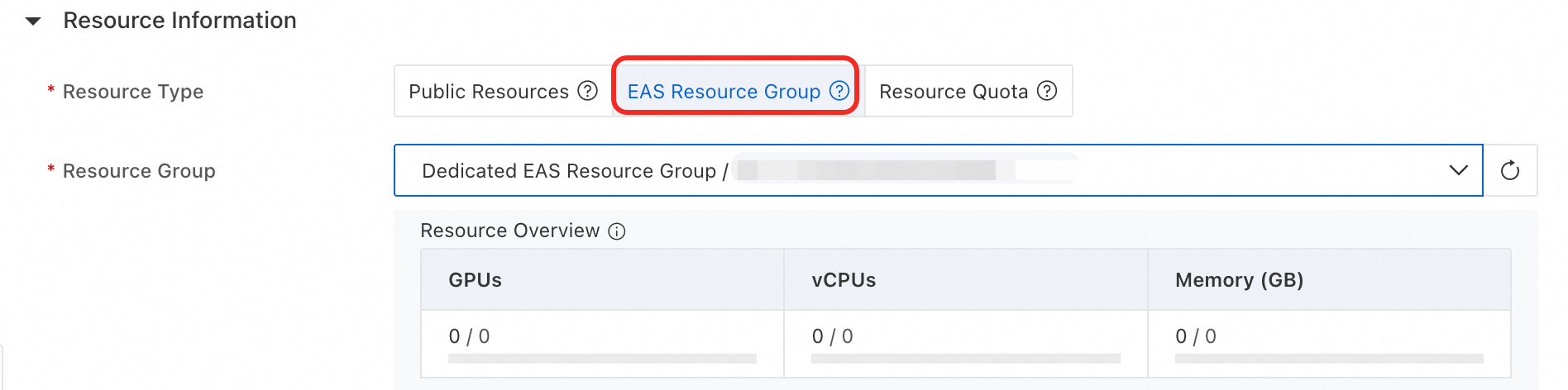Choose the EAS Resource Group option
1568x390 pixels.
click(x=723, y=92)
